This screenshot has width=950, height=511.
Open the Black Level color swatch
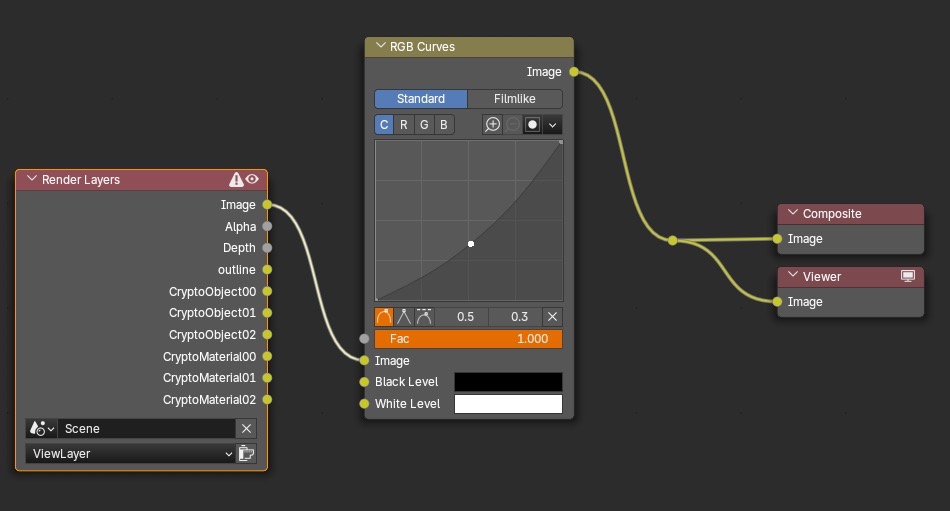508,382
